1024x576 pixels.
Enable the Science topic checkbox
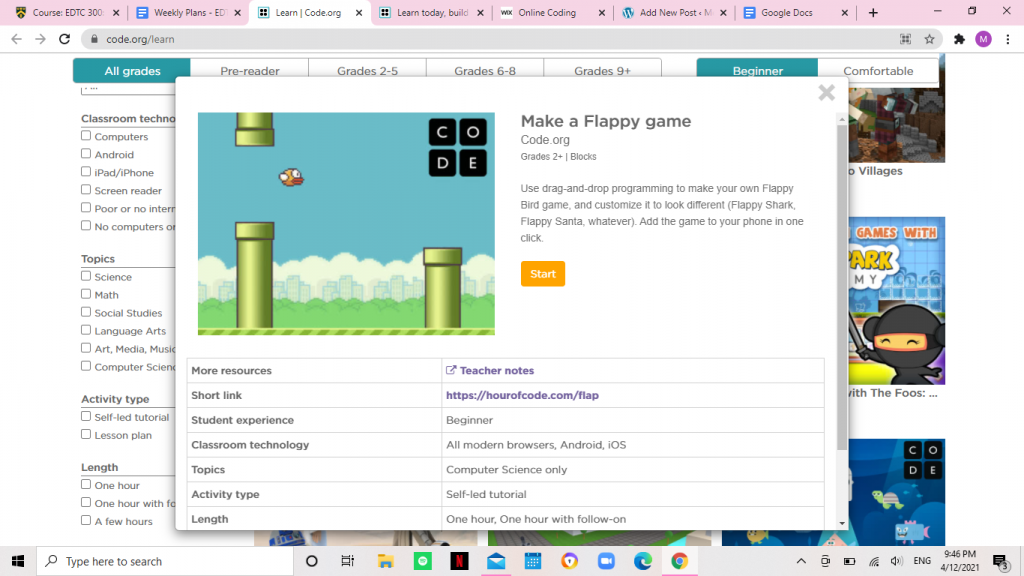[86, 276]
